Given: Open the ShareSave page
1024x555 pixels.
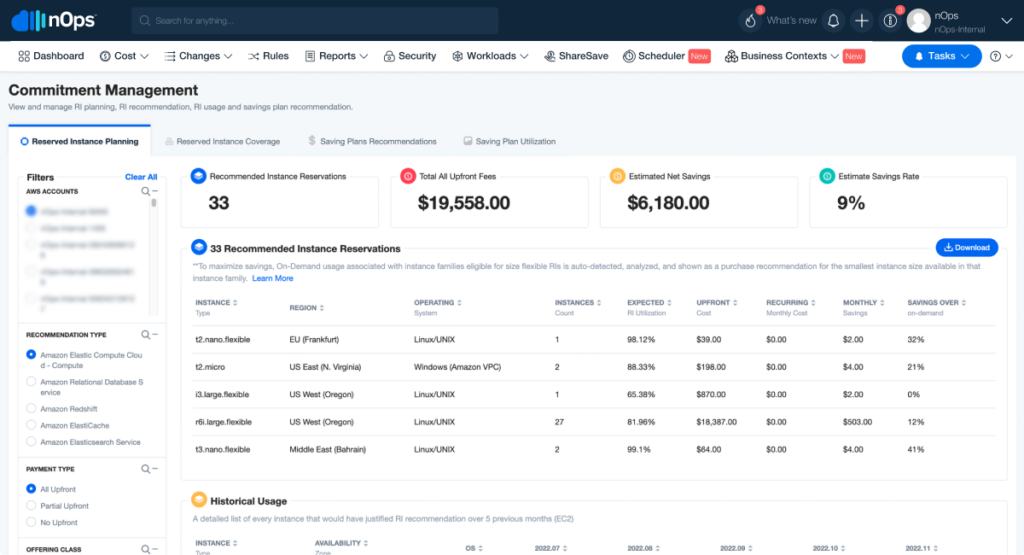Looking at the screenshot, I should click(x=576, y=56).
